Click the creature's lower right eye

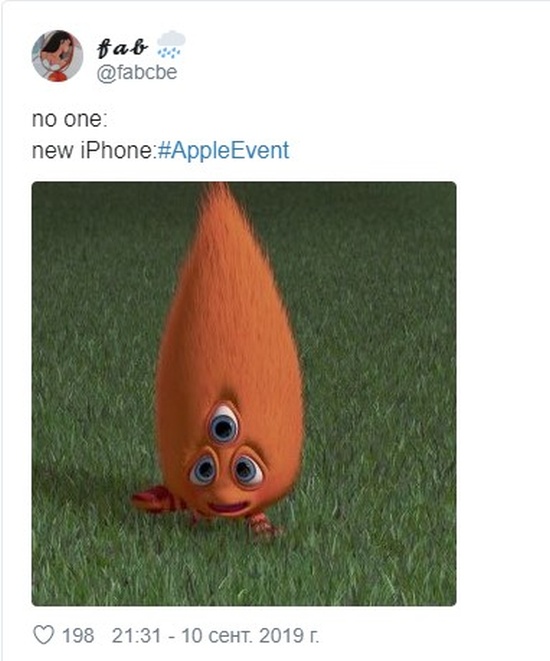tap(247, 469)
